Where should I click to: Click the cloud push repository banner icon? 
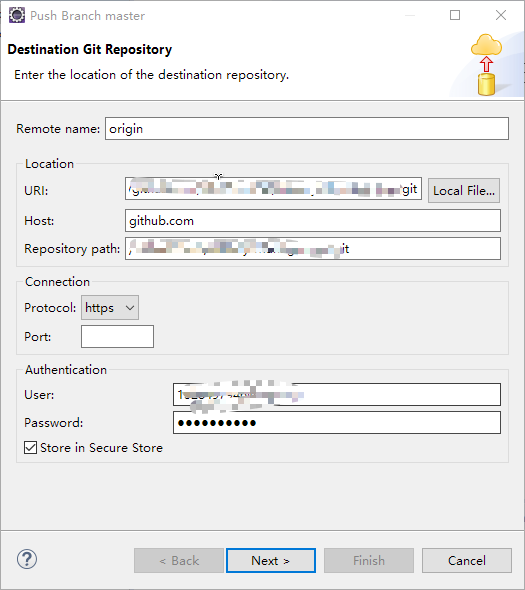click(x=486, y=64)
